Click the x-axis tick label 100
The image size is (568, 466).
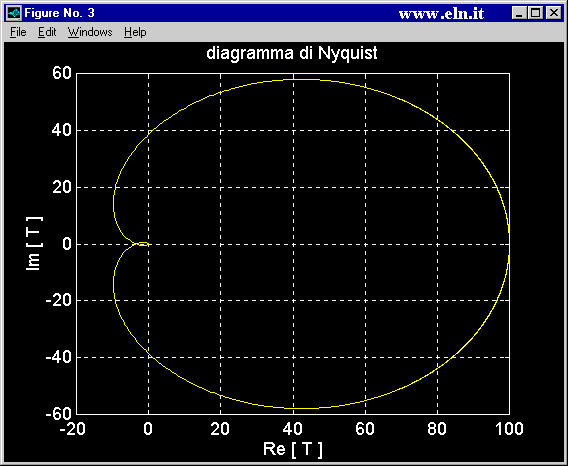[x=509, y=429]
